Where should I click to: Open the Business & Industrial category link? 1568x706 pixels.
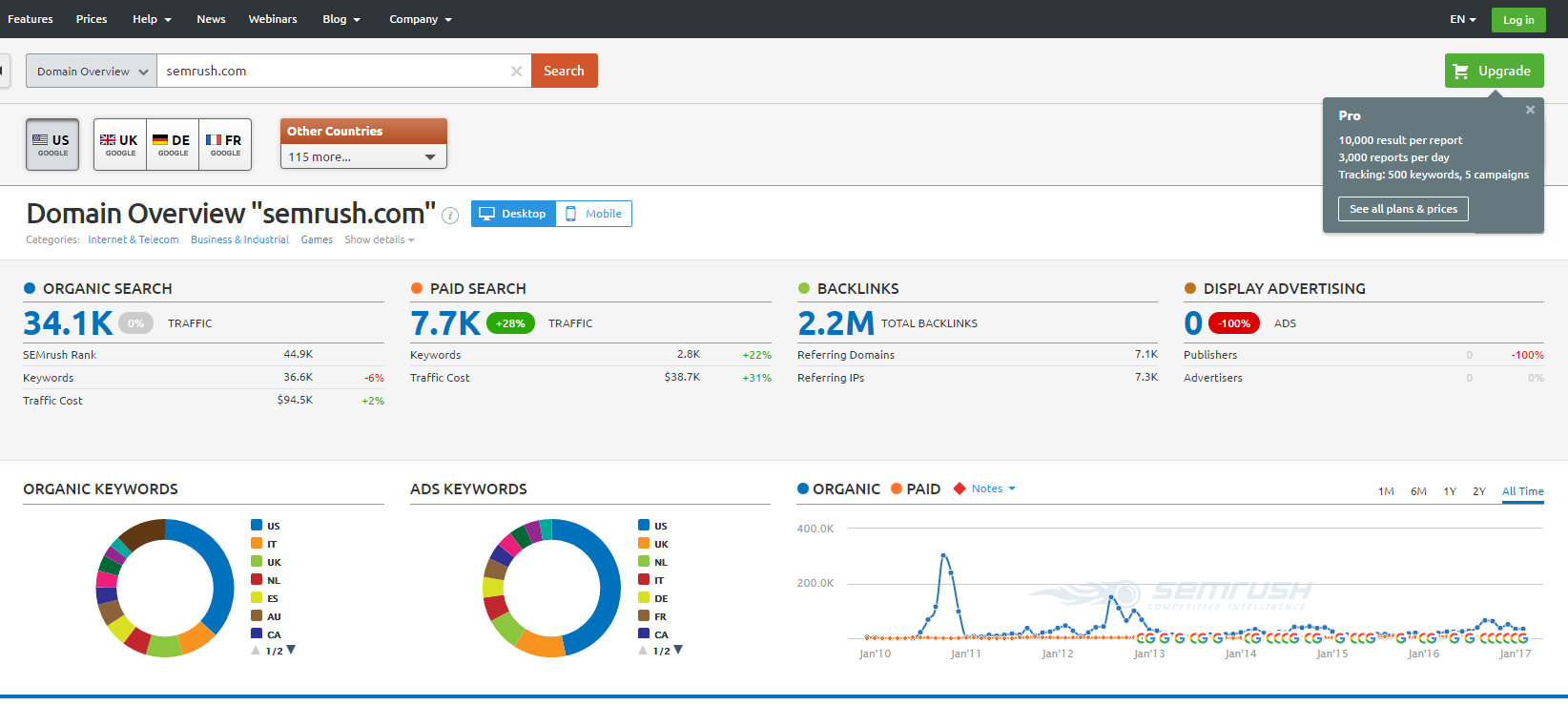tap(239, 240)
